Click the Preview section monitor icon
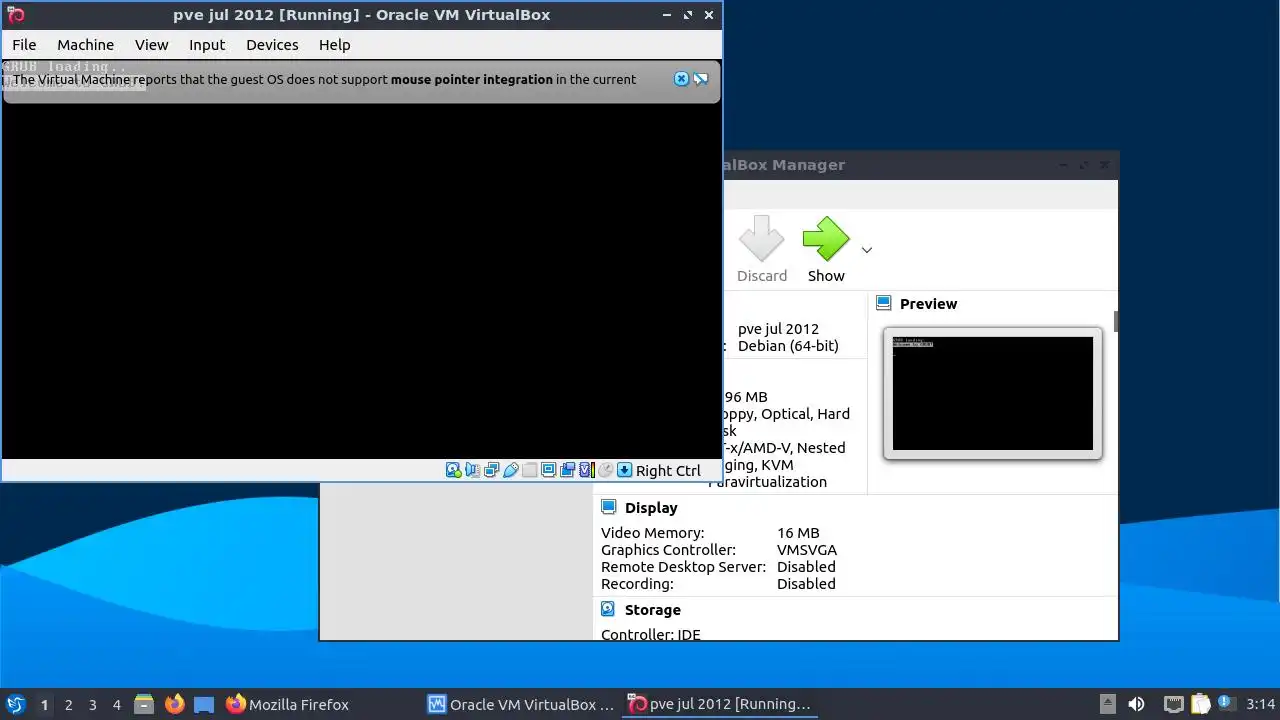1280x720 pixels. [x=884, y=303]
